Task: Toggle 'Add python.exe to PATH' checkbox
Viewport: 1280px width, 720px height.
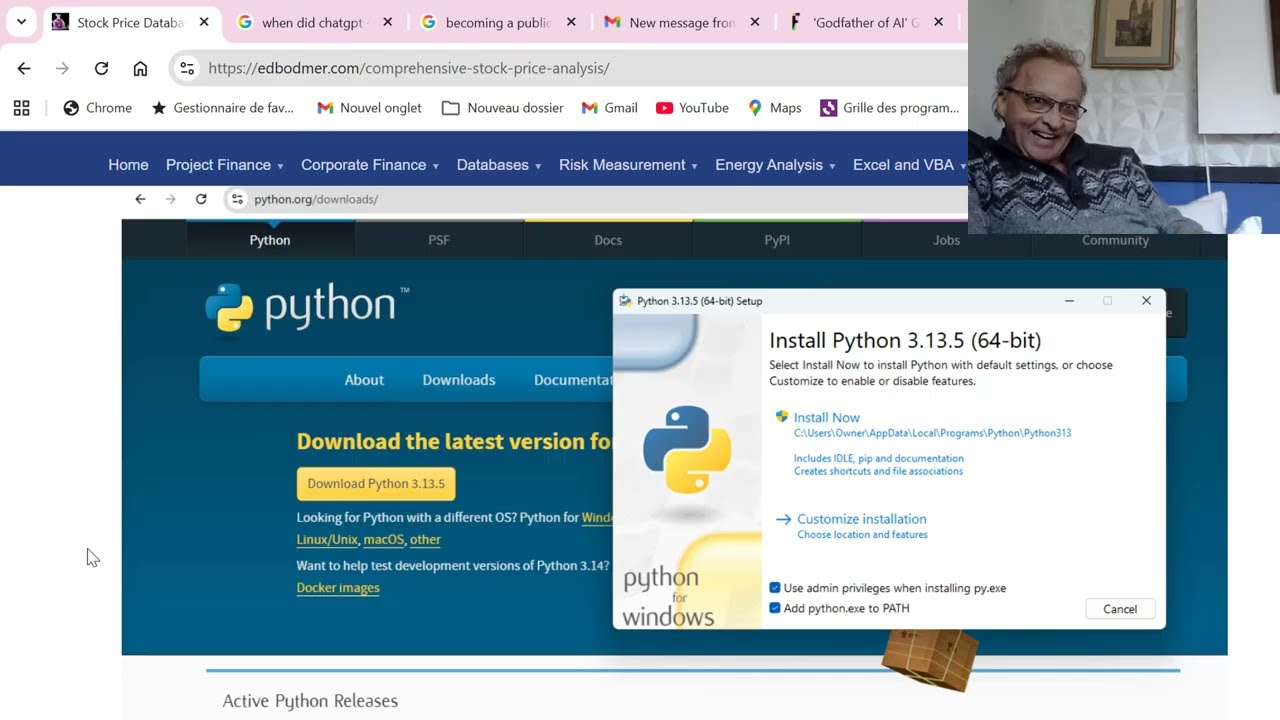Action: tap(774, 608)
